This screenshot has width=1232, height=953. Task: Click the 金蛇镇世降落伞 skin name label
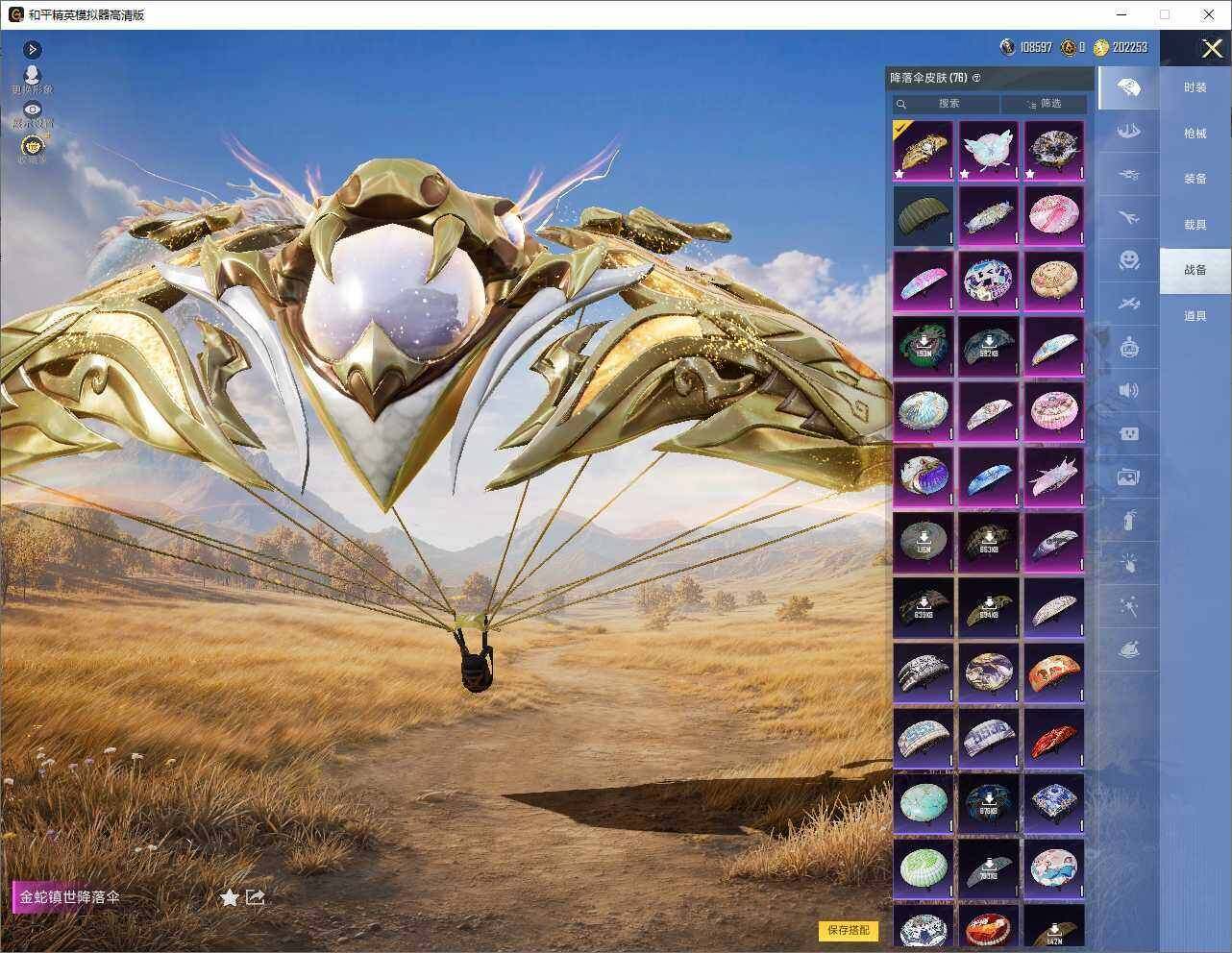pos(70,897)
